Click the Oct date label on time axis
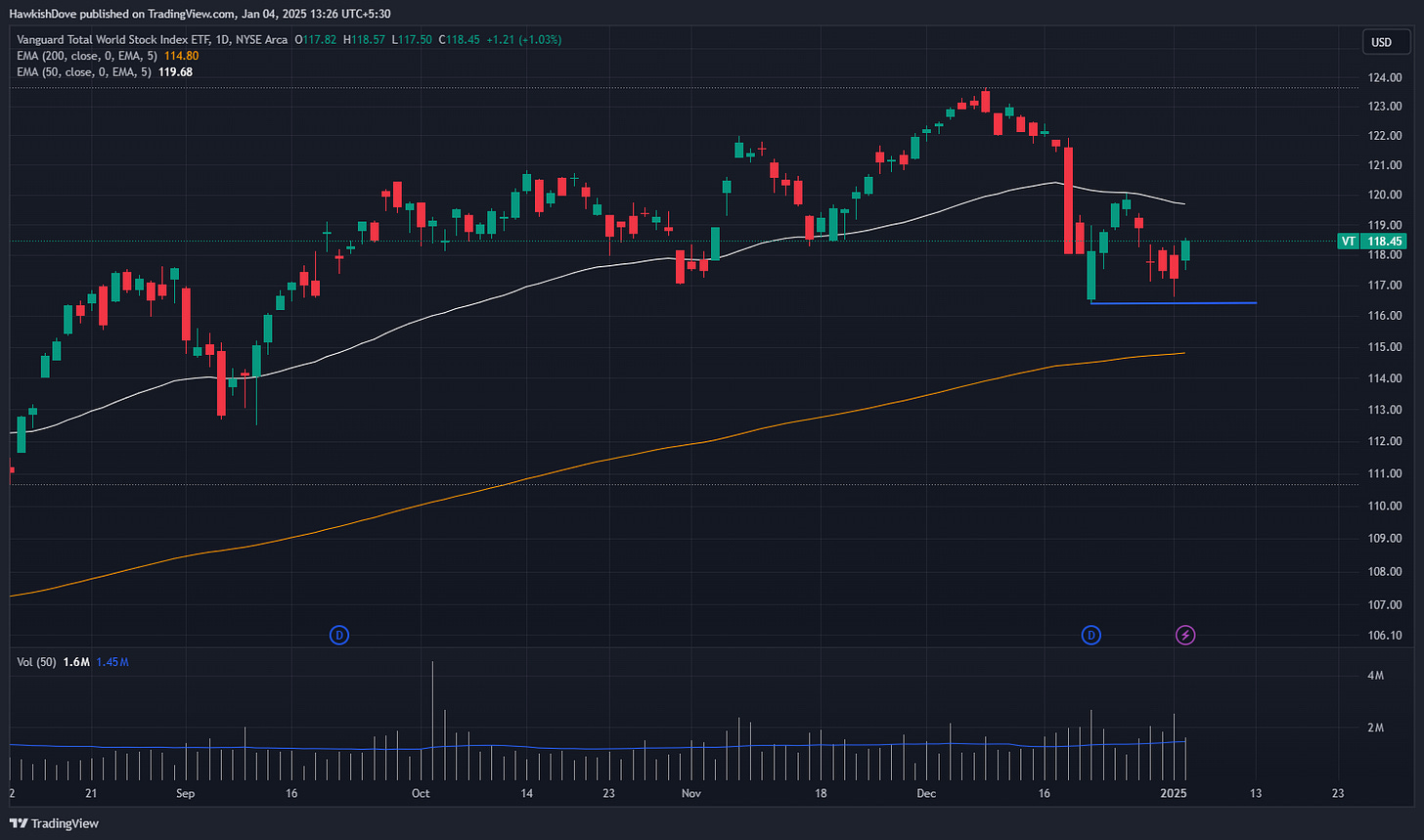This screenshot has height=840, width=1424. click(x=422, y=793)
